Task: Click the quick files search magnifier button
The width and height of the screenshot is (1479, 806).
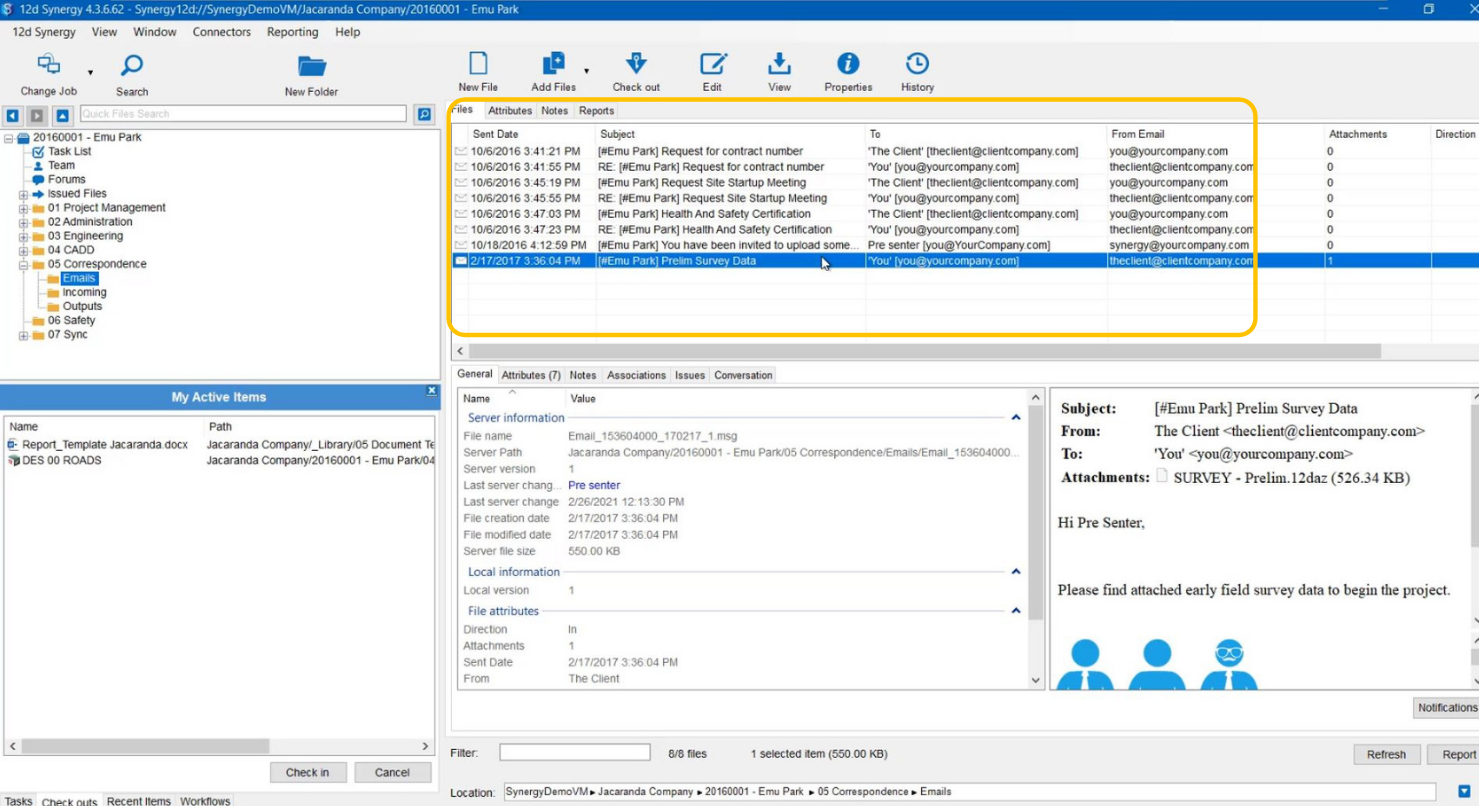Action: point(424,114)
